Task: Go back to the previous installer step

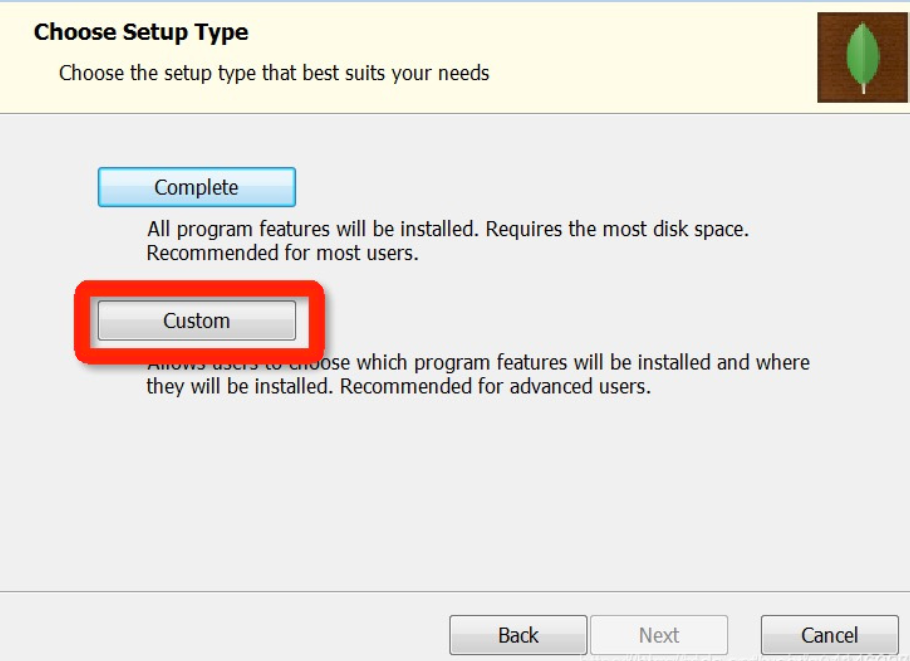Action: click(x=517, y=635)
